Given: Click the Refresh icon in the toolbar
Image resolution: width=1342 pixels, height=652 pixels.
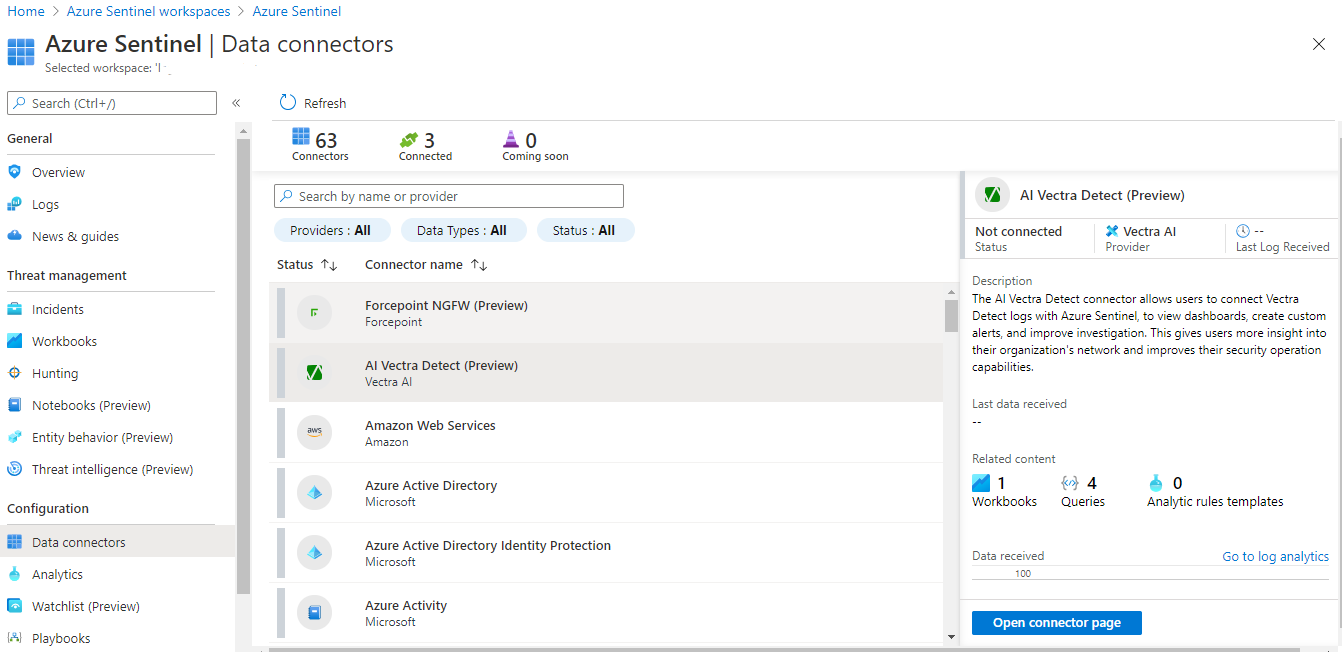Looking at the screenshot, I should 288,103.
